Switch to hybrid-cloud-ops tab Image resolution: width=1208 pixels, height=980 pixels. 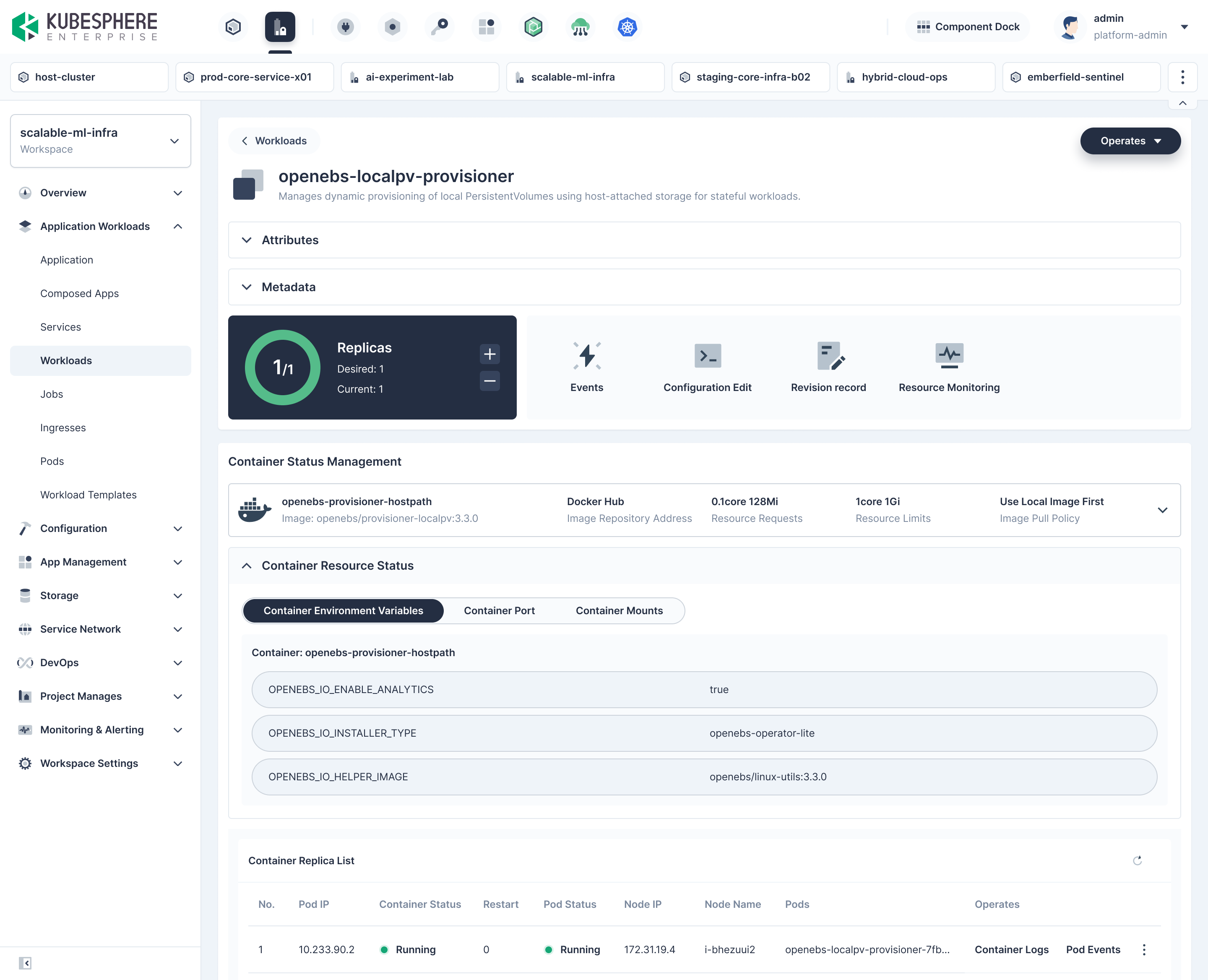916,77
